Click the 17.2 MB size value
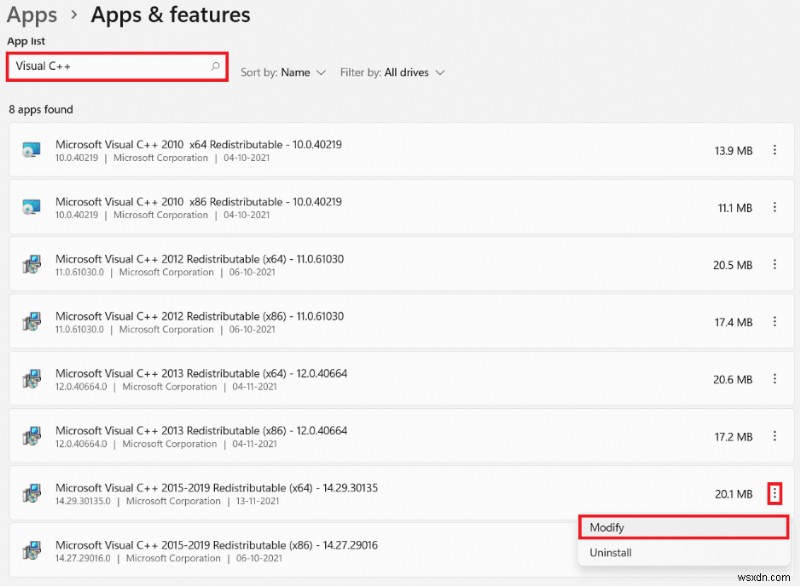Viewport: 800px width, 586px height. click(x=733, y=437)
